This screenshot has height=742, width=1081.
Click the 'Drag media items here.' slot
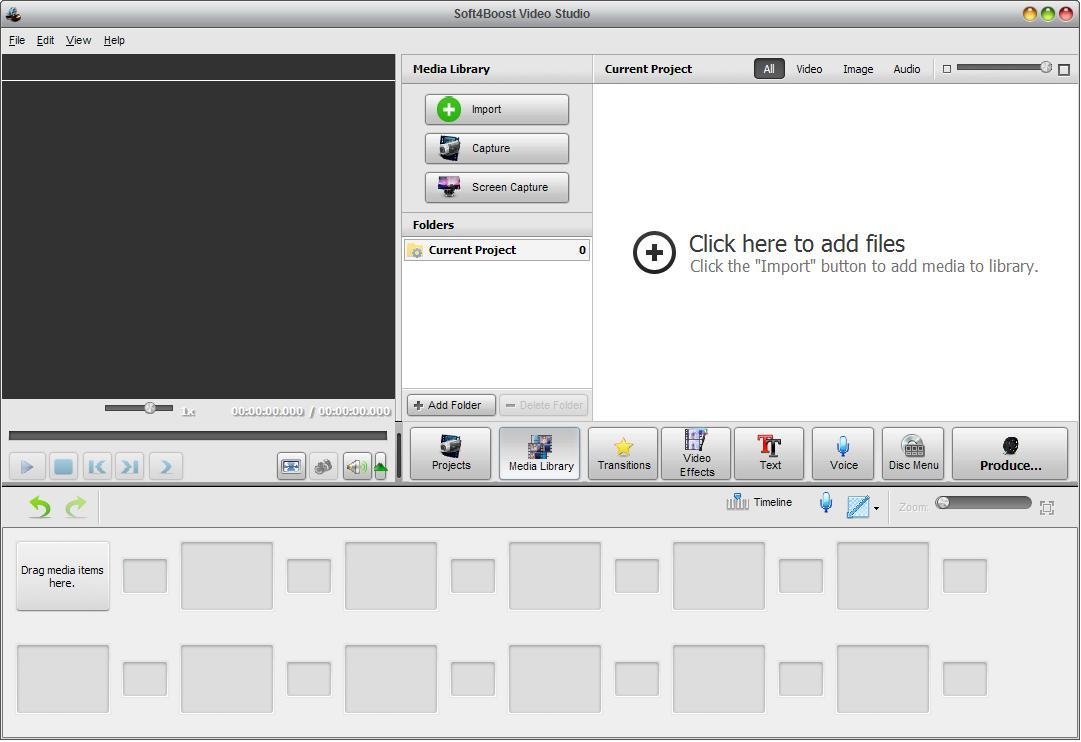63,576
